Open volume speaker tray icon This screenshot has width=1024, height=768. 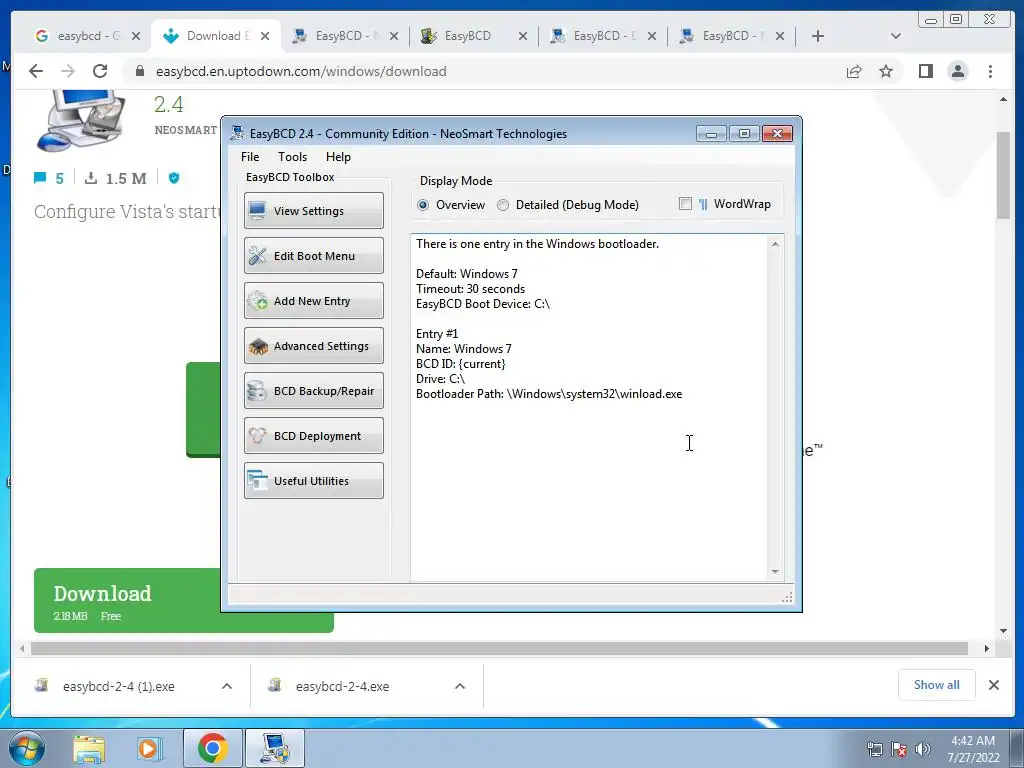tap(923, 749)
